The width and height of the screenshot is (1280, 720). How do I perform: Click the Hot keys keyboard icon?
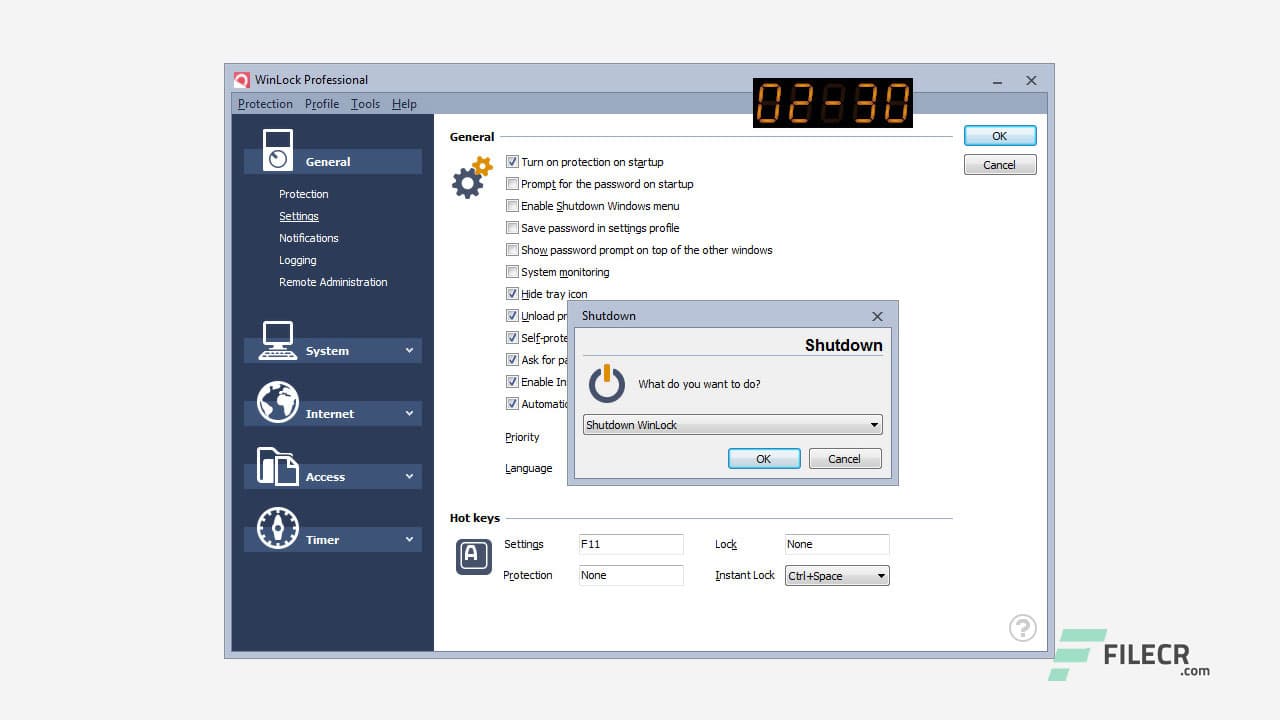472,556
